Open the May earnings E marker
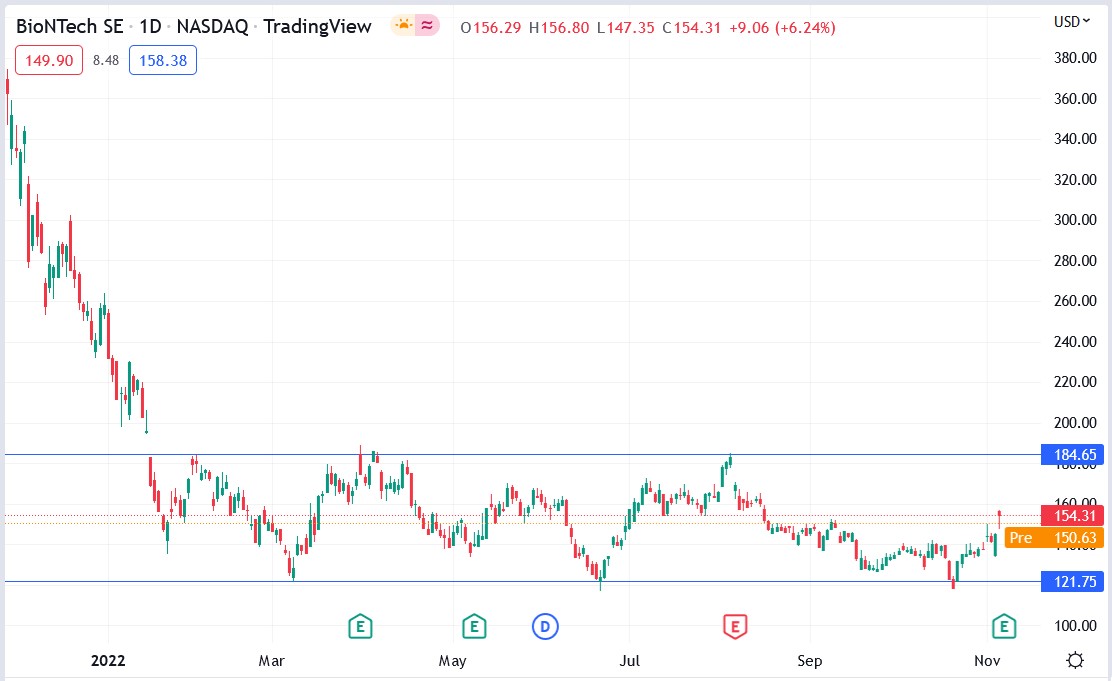Viewport: 1112px width, 681px height. coord(474,626)
